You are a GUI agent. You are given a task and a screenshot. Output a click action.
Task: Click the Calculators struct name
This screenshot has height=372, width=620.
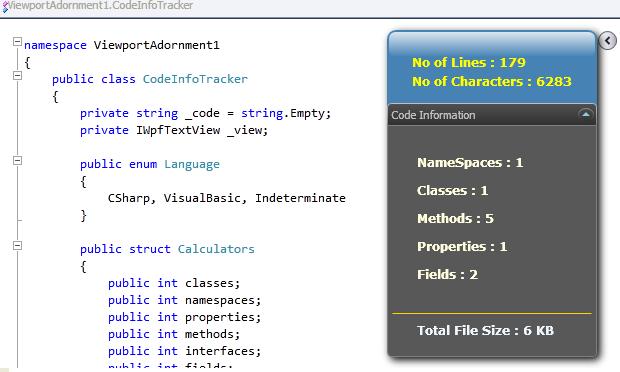click(216, 249)
